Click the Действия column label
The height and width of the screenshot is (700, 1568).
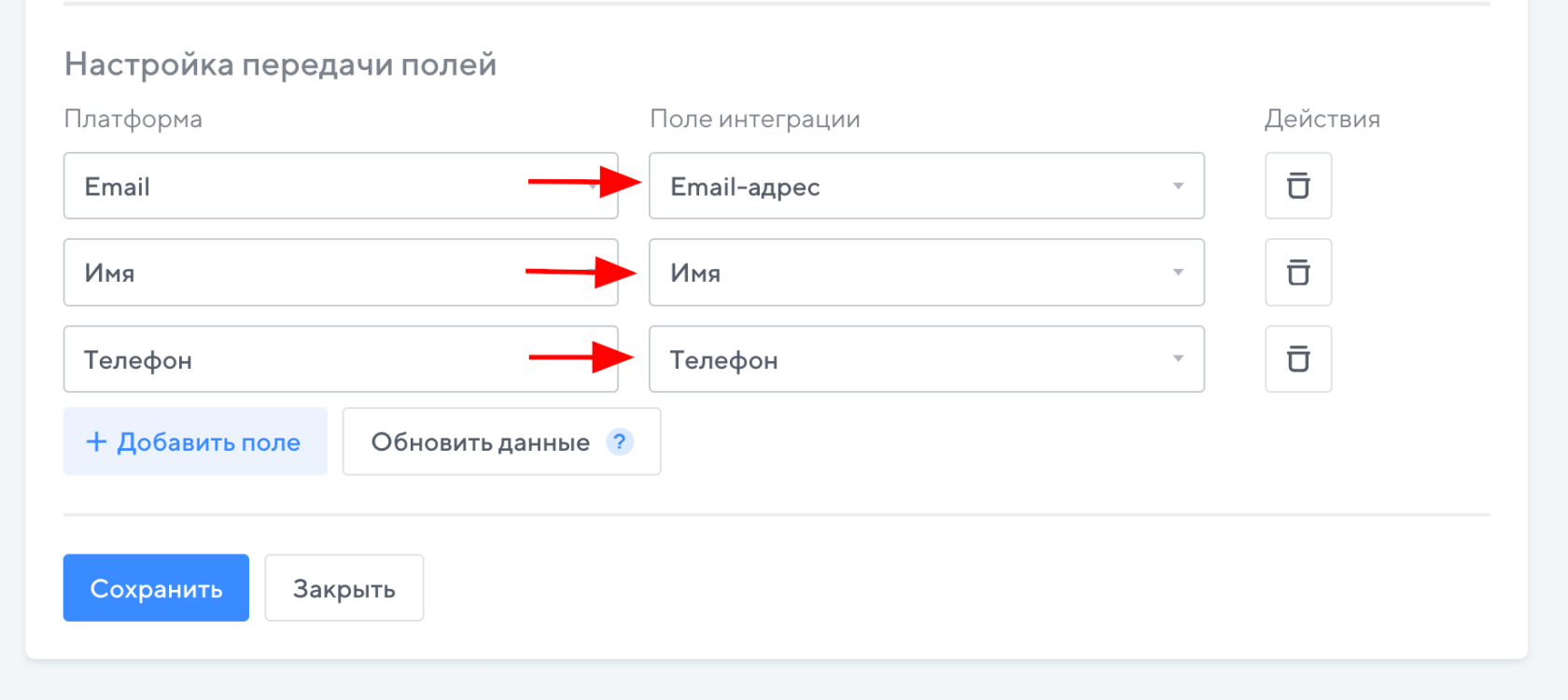(1322, 119)
